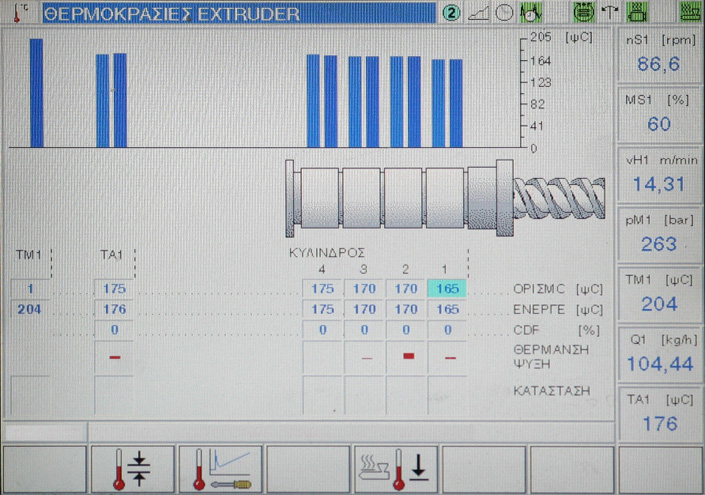Select the cylinder 3 CDF percentage field
Image resolution: width=705 pixels, height=495 pixels.
click(364, 329)
